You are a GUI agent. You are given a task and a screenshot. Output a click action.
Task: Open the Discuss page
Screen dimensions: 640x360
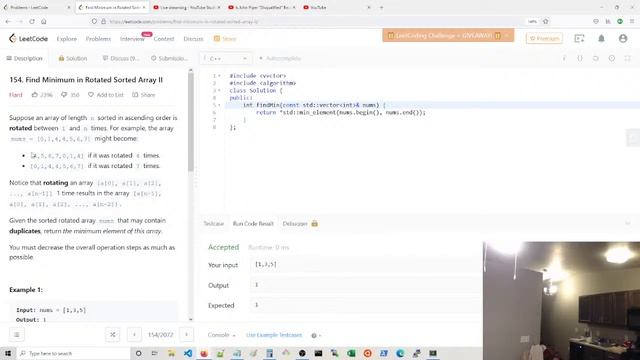pos(193,39)
